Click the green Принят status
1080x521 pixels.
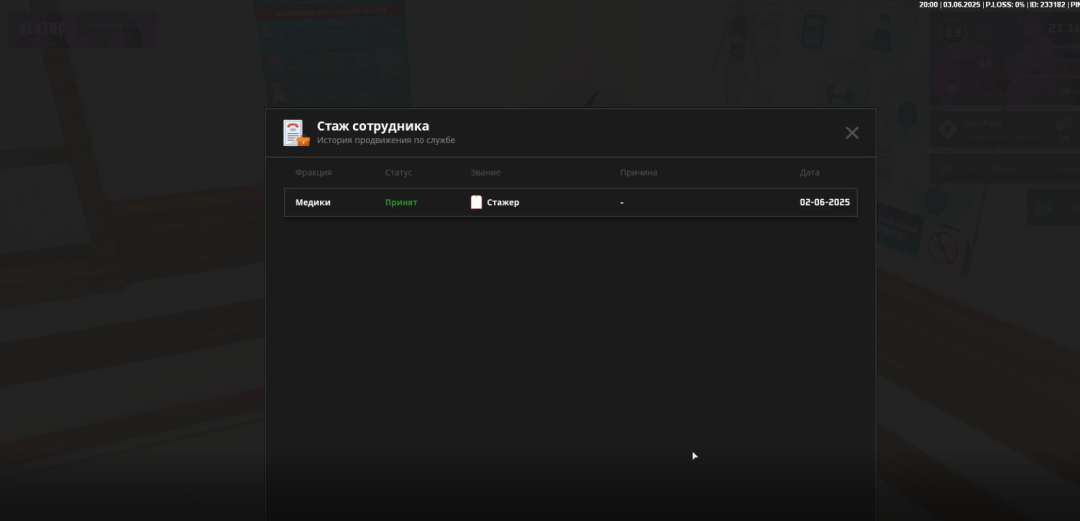click(401, 203)
